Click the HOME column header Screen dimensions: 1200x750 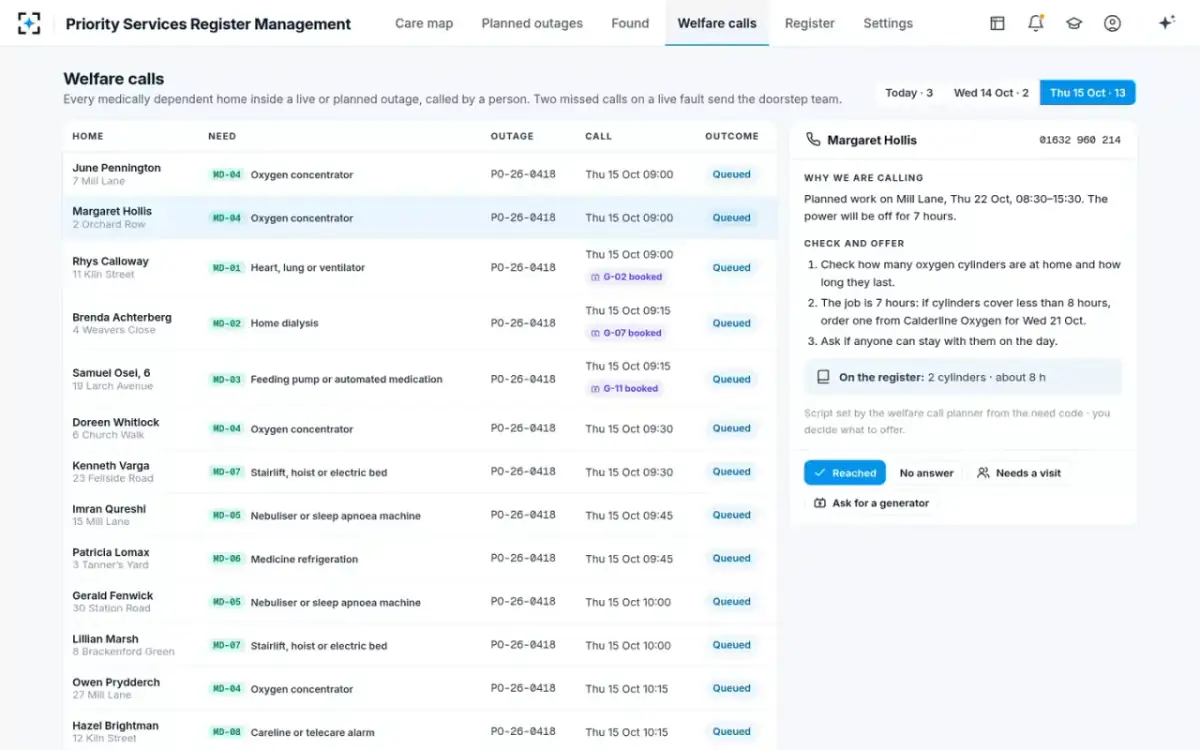tap(88, 136)
